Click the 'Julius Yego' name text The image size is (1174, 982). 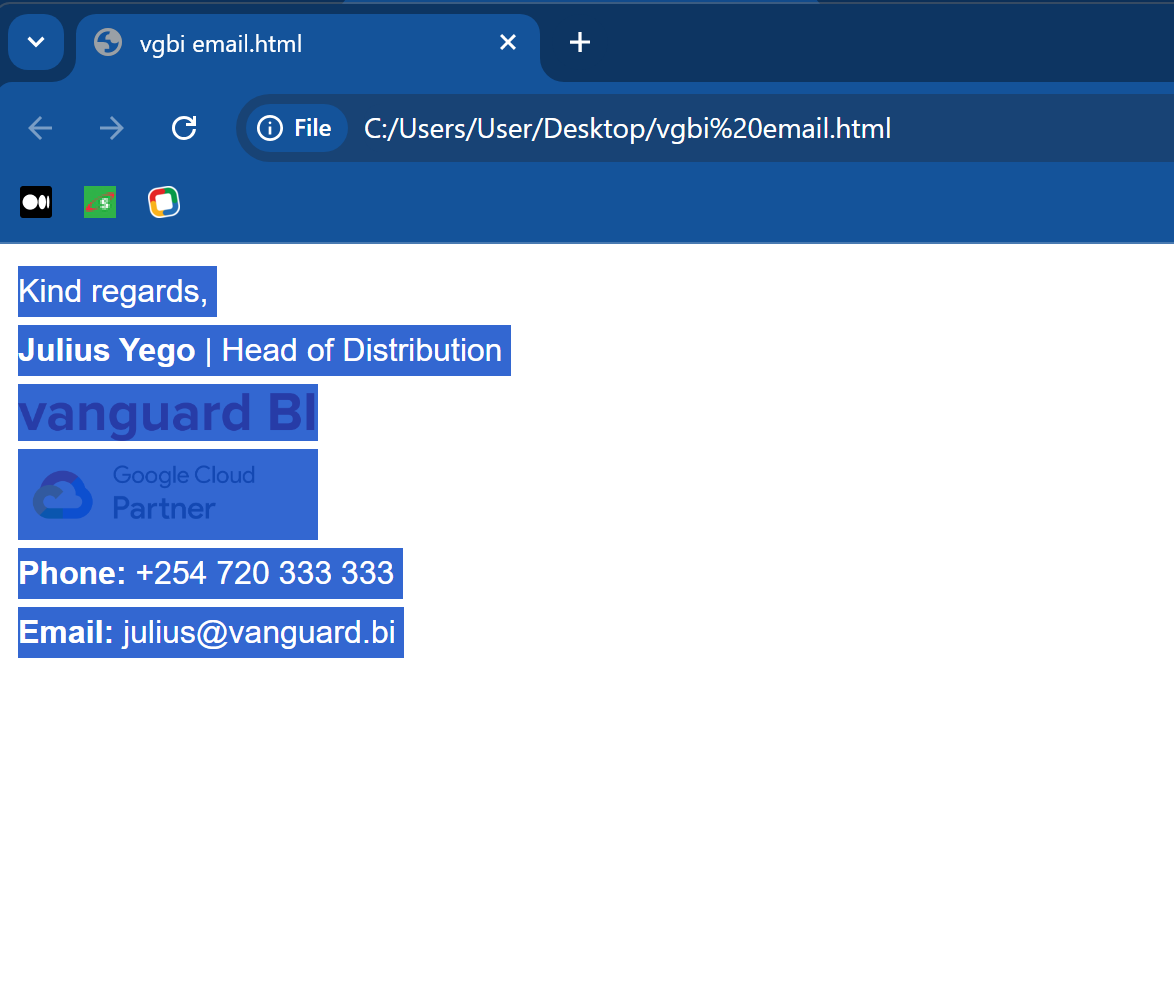coord(107,350)
